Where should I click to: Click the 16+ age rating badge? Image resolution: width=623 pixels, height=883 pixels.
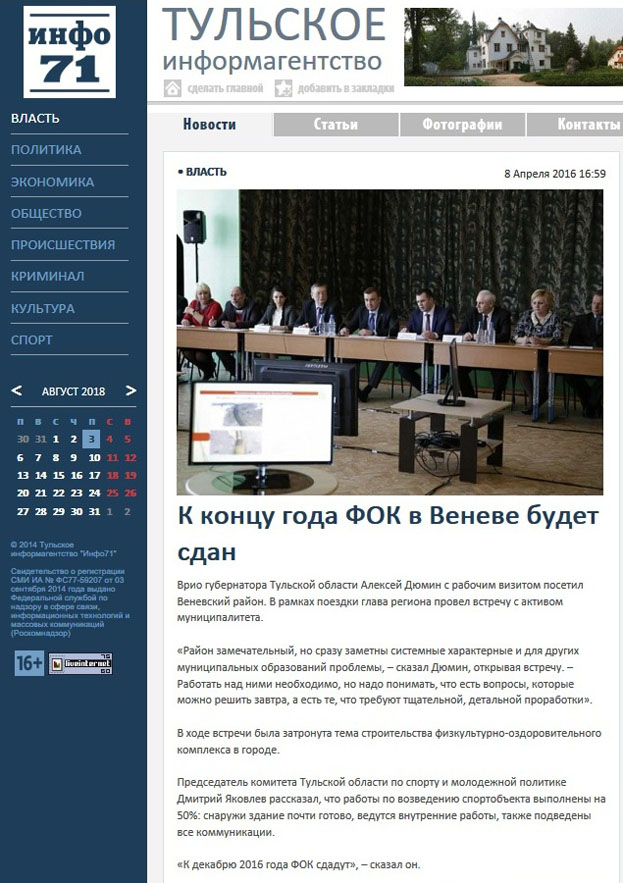28,663
